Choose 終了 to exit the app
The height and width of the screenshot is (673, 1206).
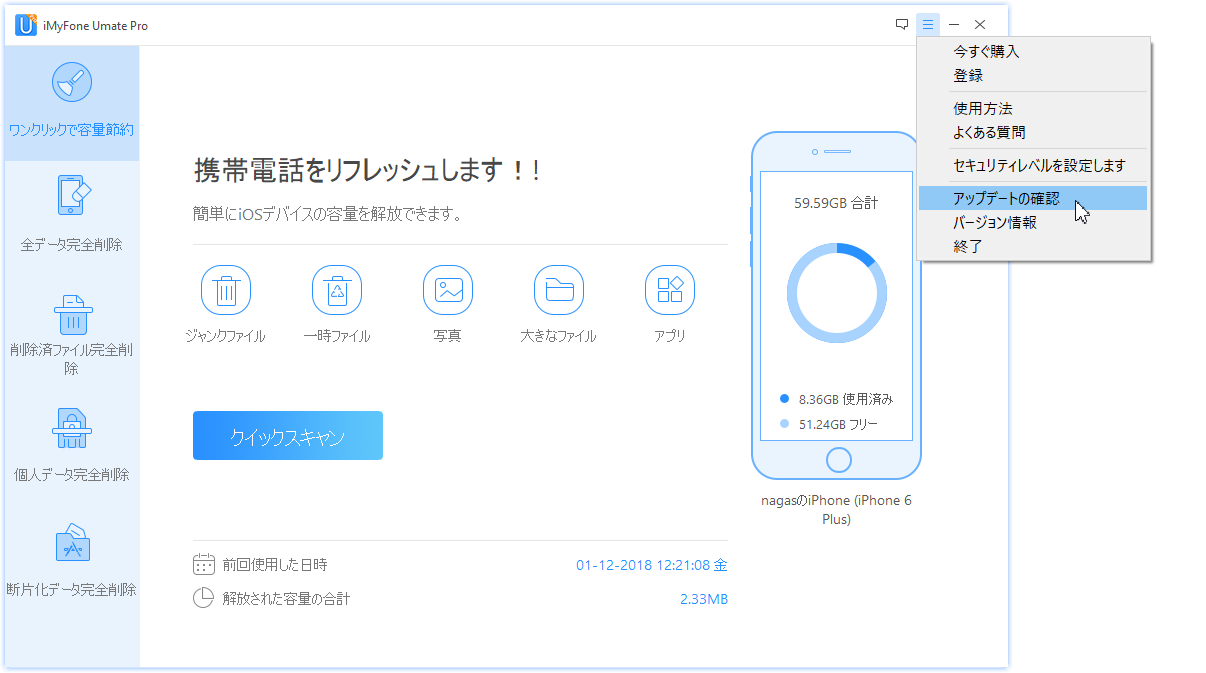(1033, 247)
